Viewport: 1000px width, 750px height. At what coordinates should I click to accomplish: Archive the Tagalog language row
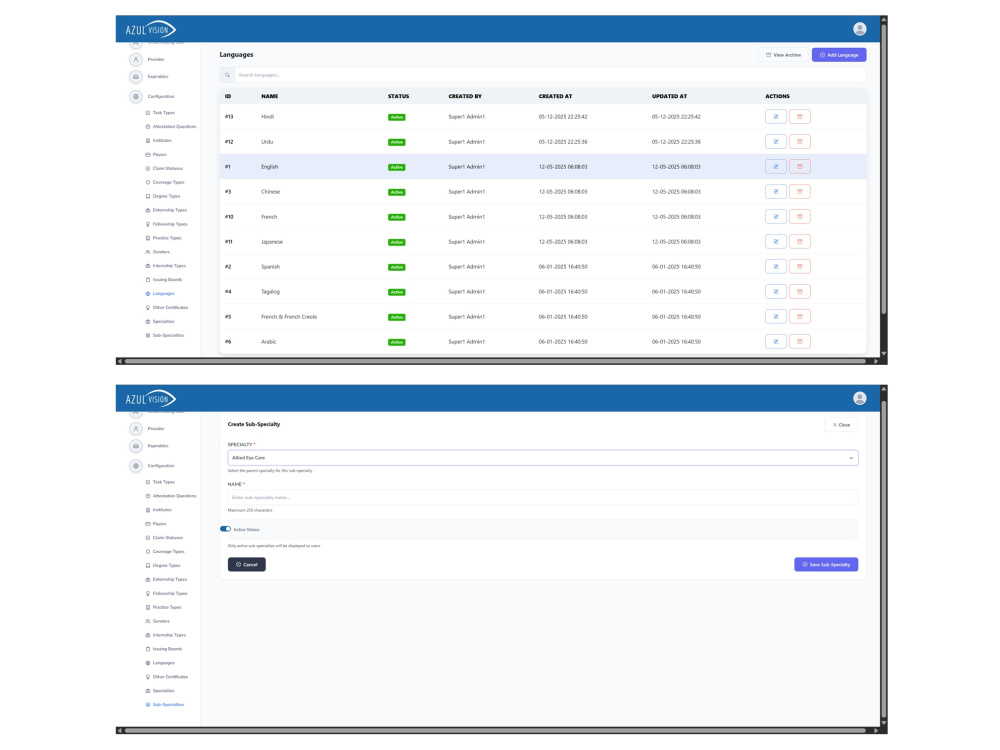(800, 291)
